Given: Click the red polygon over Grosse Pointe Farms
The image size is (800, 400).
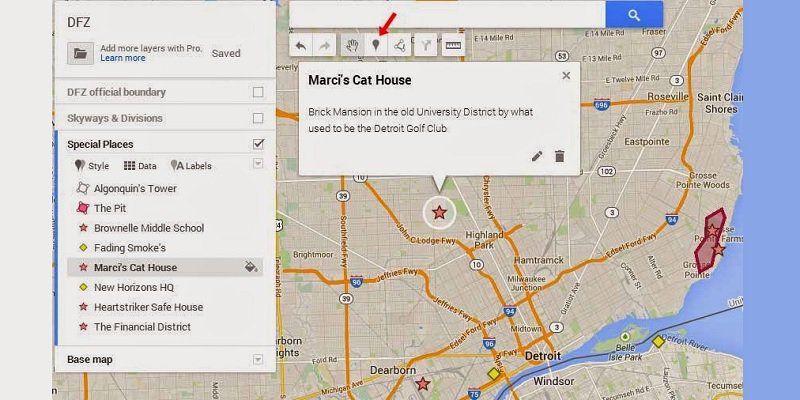Looking at the screenshot, I should [710, 240].
